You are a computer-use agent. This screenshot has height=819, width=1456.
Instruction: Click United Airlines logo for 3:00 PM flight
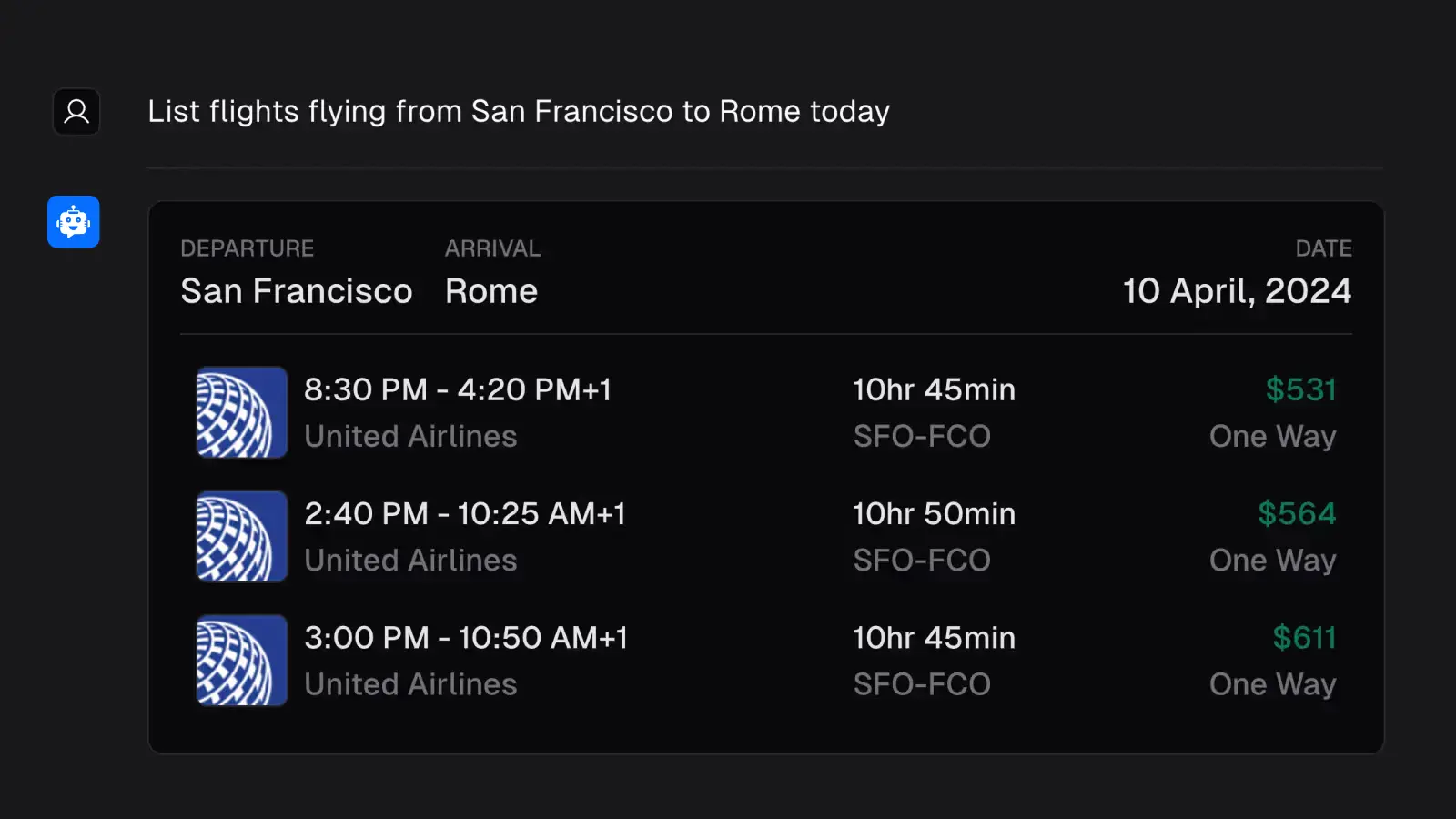(x=242, y=661)
